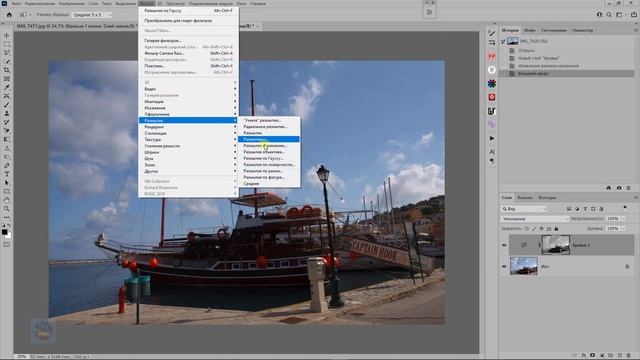Toggle lock image pixels brush icon
The width and height of the screenshot is (640, 360).
click(x=534, y=229)
